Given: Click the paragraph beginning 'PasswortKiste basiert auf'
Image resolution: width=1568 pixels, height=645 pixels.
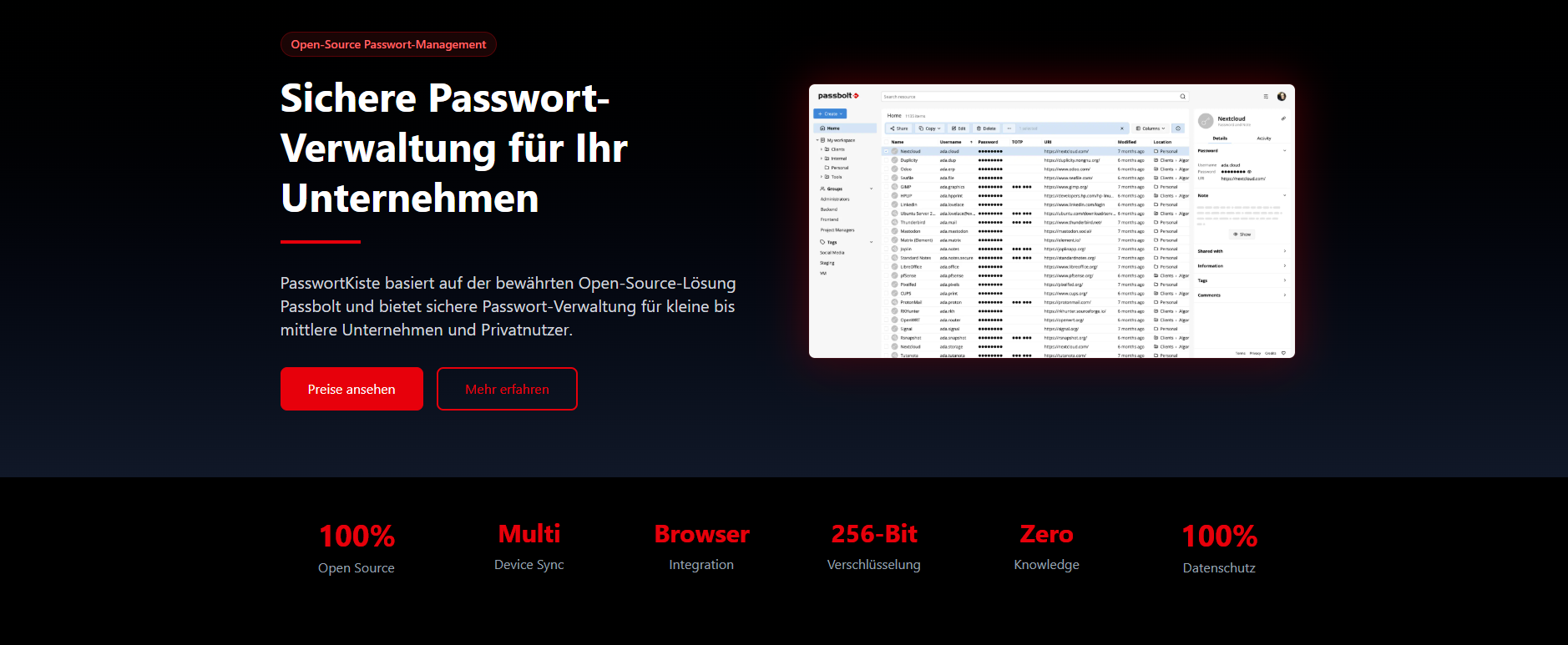Looking at the screenshot, I should pos(508,306).
